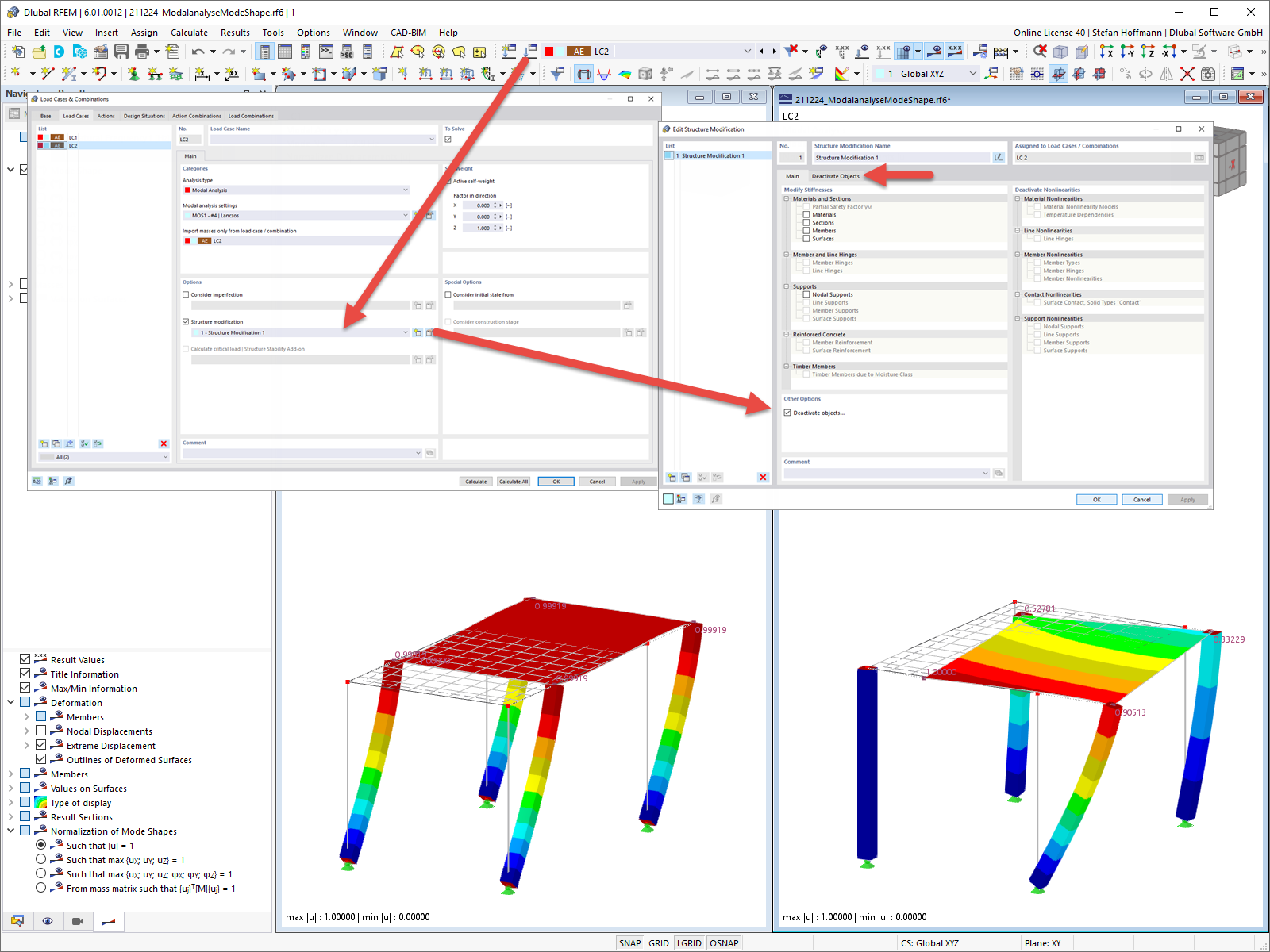1270x952 pixels.
Task: Toggle Nodal Displacements checkbox in Navigator
Action: point(41,731)
